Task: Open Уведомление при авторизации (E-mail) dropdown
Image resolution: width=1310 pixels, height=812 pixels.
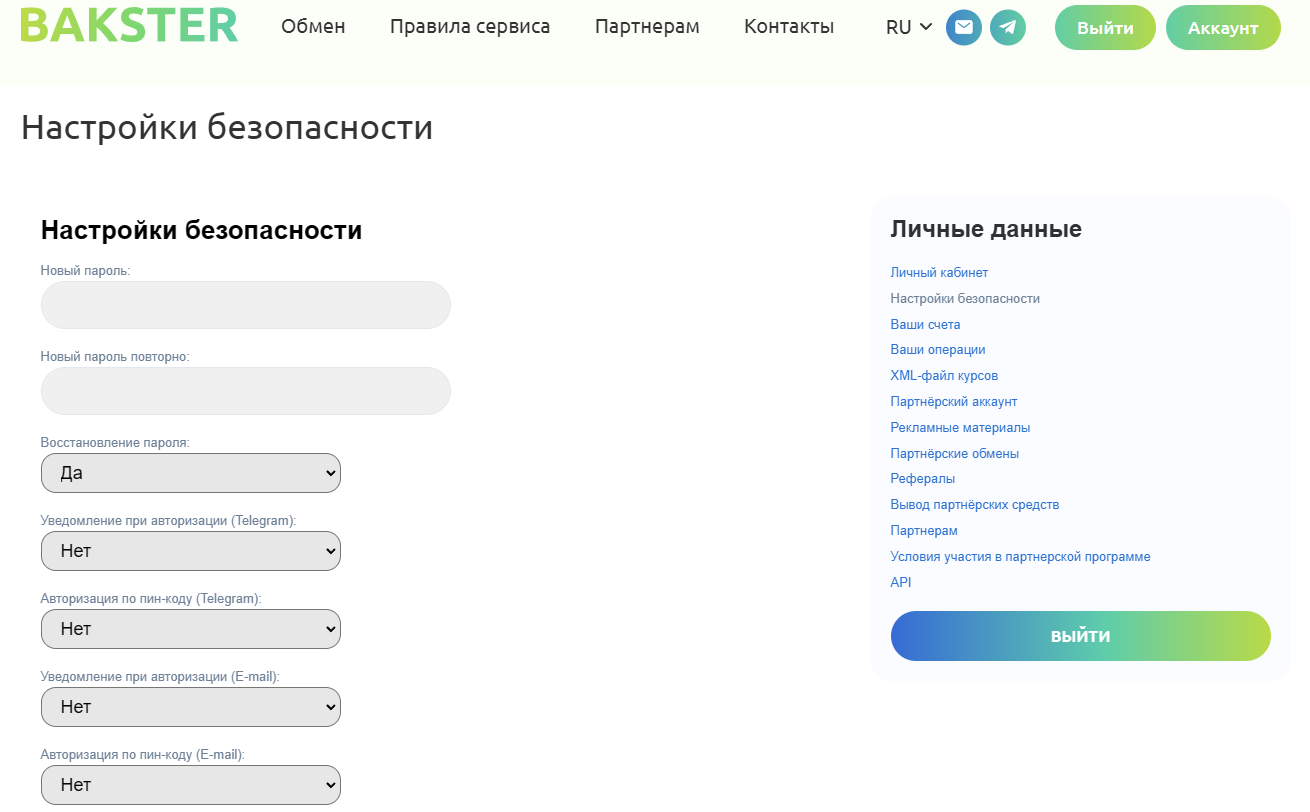Action: (191, 707)
